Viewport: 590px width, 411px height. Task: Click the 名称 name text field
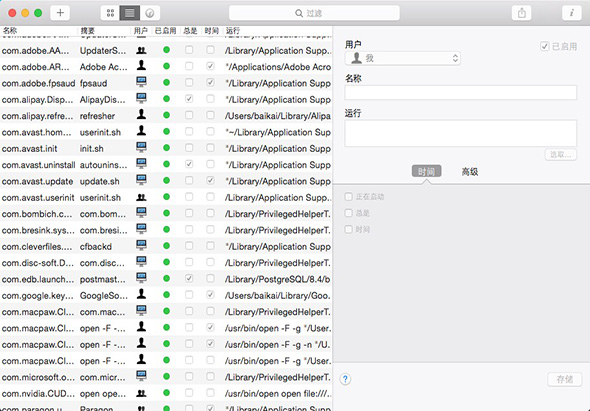coord(461,92)
